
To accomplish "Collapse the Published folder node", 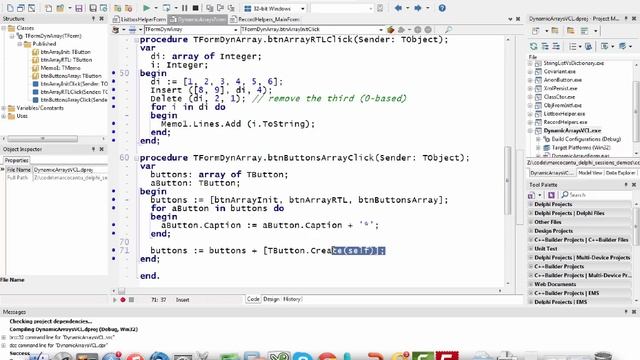I will click(20, 44).
